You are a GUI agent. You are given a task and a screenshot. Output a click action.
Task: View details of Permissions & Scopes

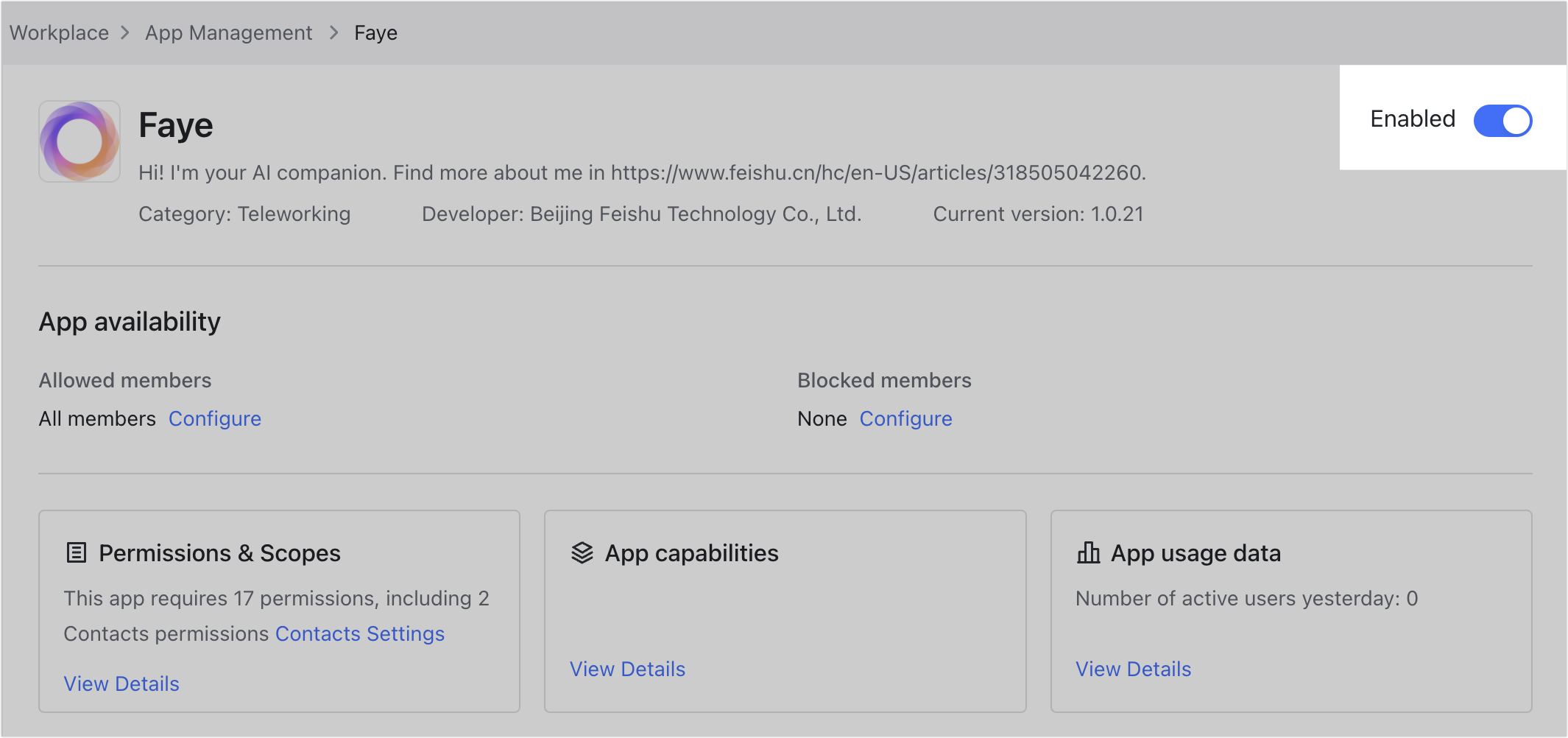point(121,683)
